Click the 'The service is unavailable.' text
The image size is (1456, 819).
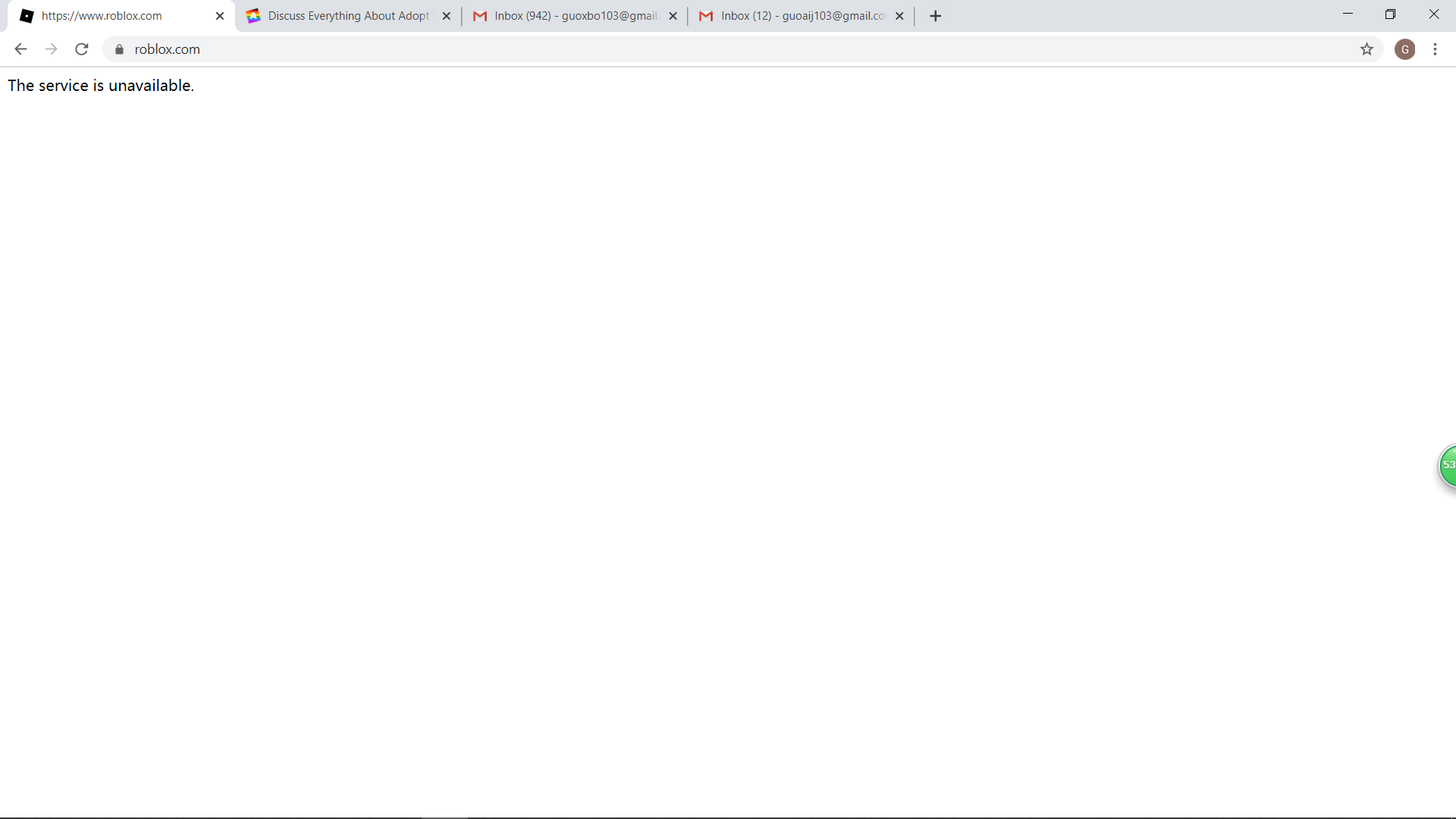tap(101, 86)
